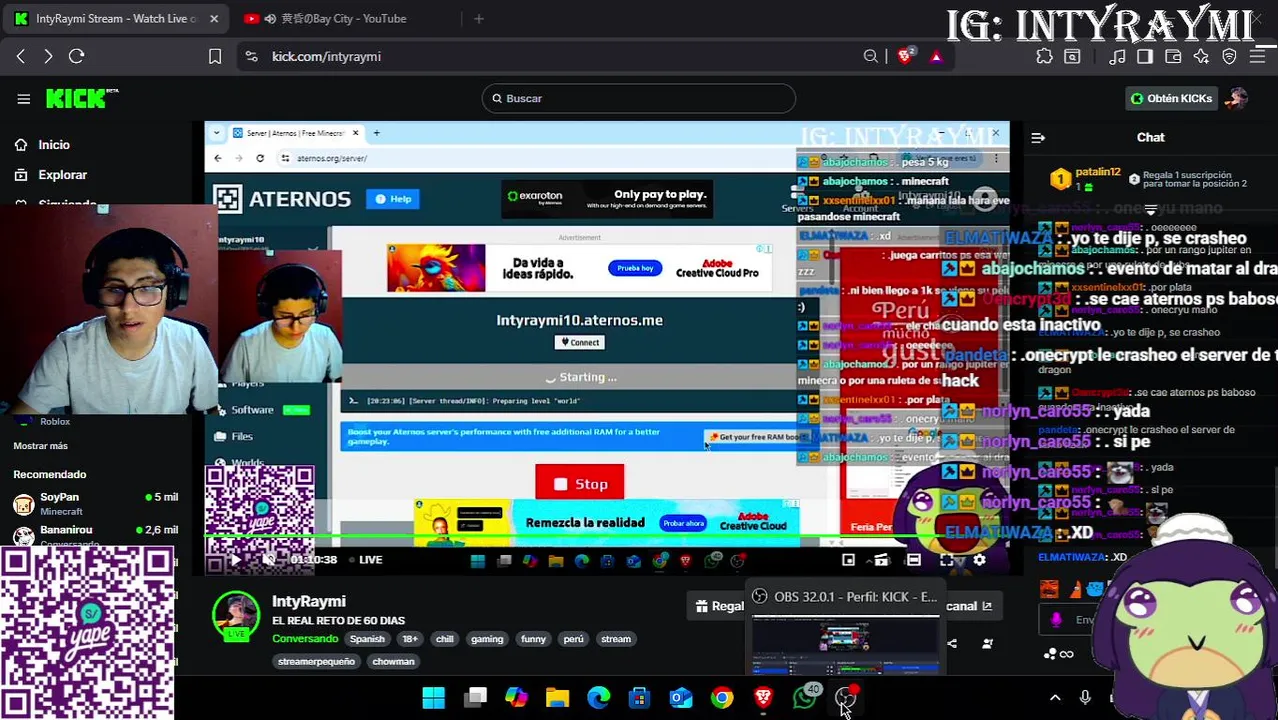The image size is (1278, 720).
Task: Open File Explorer from the taskbar
Action: [557, 698]
